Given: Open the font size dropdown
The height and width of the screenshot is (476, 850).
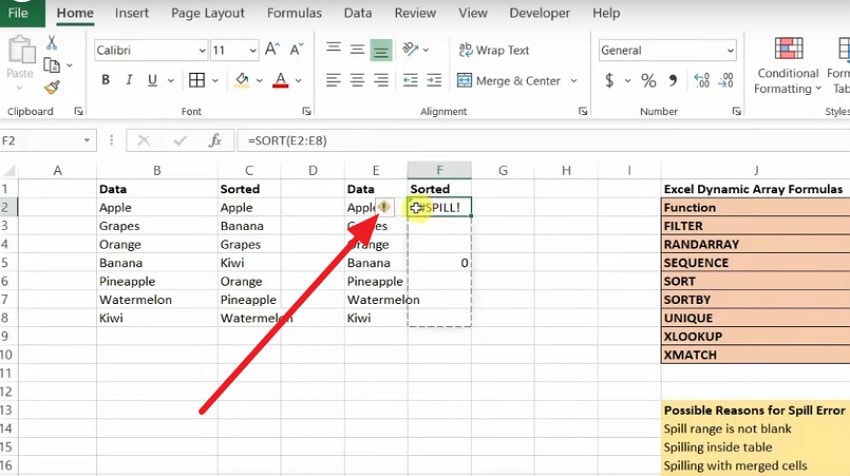Looking at the screenshot, I should click(253, 50).
